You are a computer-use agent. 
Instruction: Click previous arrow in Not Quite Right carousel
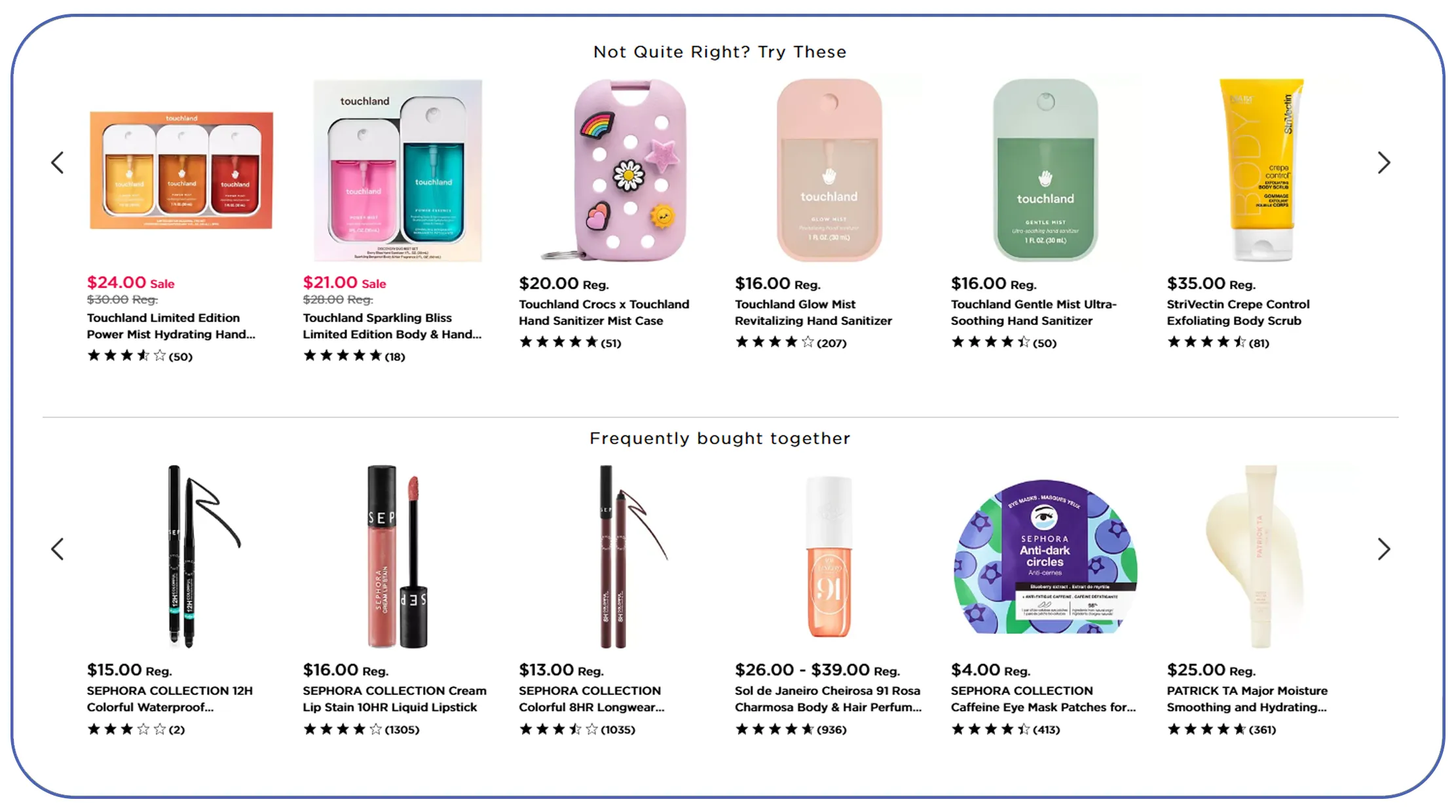tap(58, 163)
